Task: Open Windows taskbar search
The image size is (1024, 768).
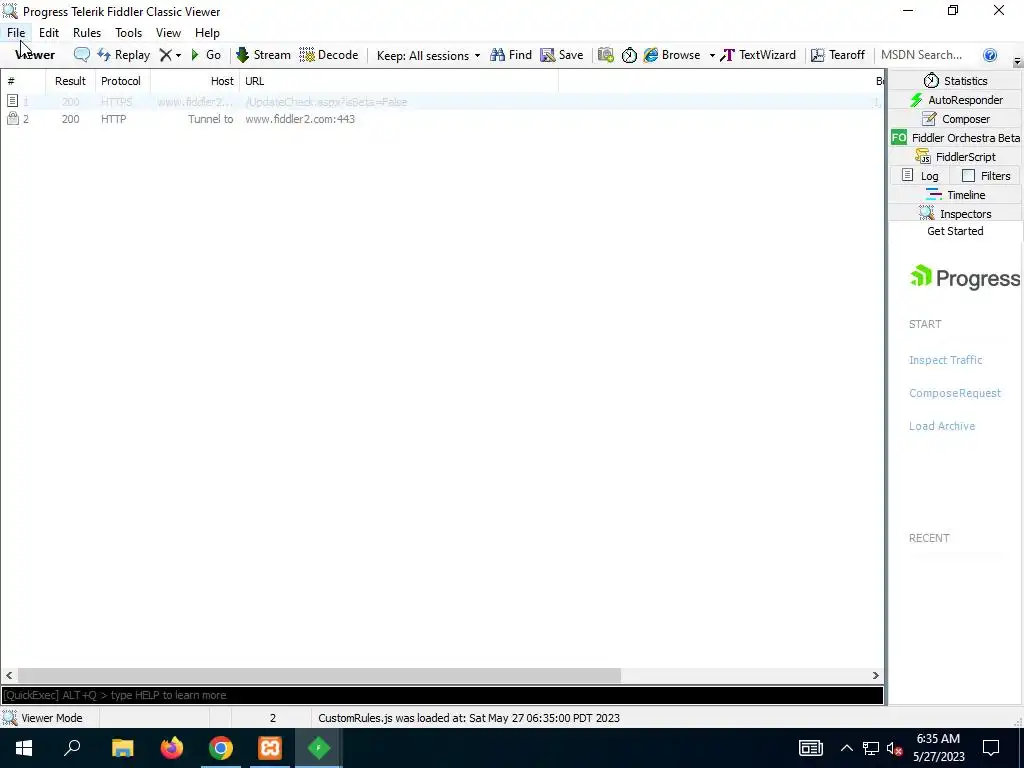Action: click(72, 748)
